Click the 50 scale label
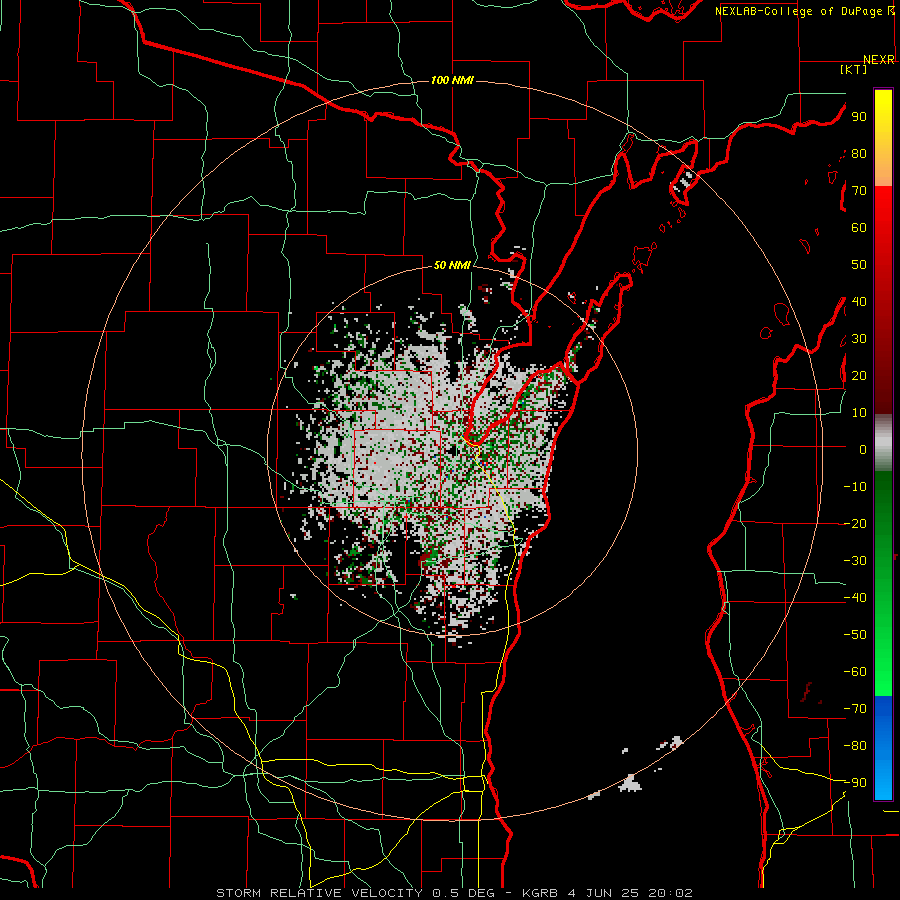This screenshot has height=900, width=900. (859, 265)
